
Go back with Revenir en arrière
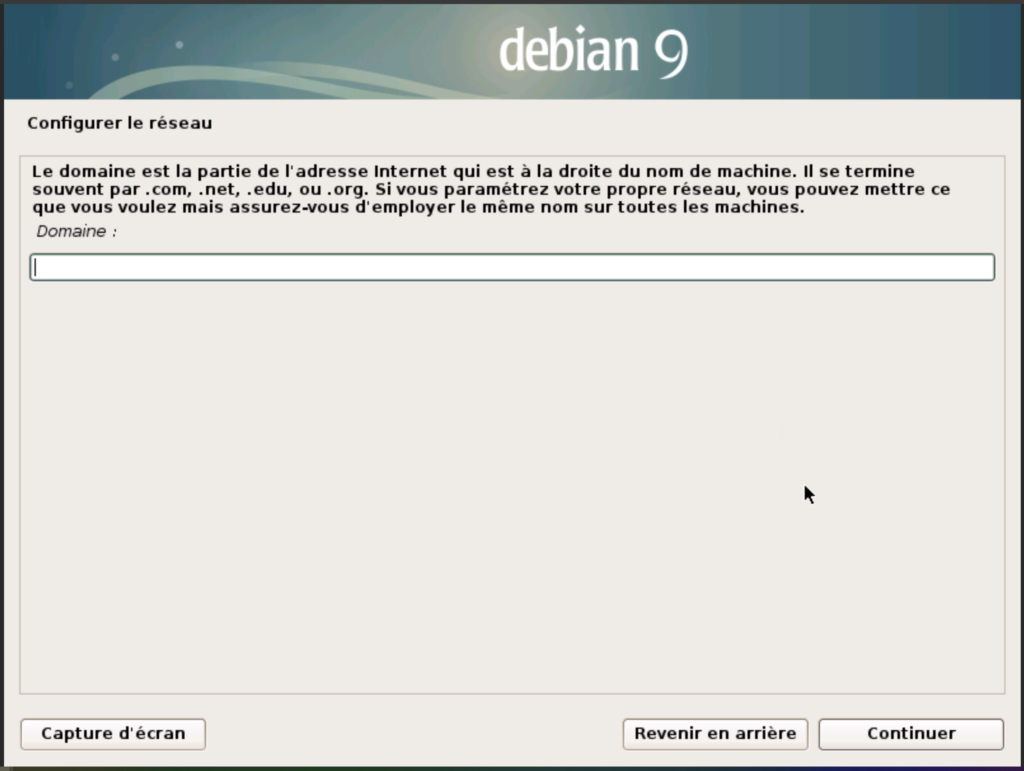point(715,734)
